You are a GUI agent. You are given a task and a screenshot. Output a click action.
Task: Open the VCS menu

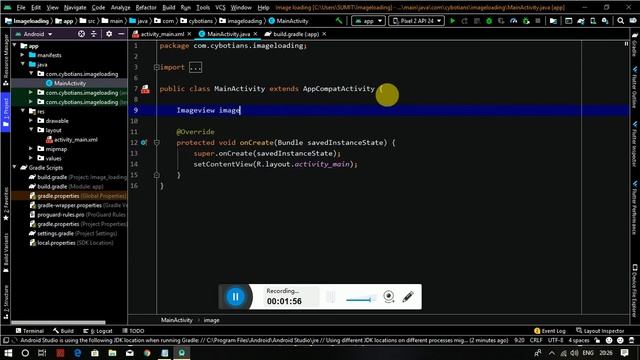point(220,7)
